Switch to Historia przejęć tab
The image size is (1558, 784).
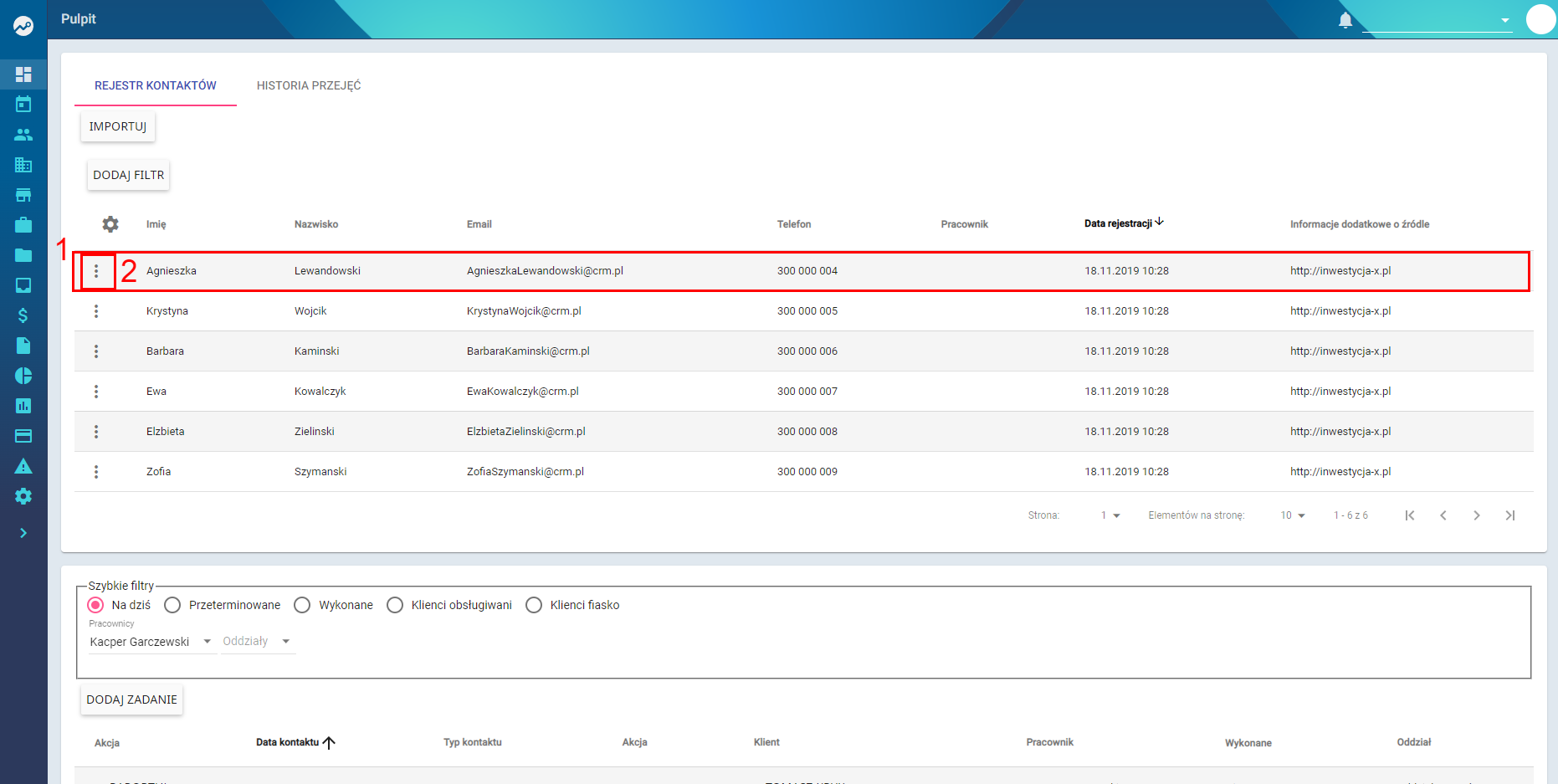[x=309, y=85]
